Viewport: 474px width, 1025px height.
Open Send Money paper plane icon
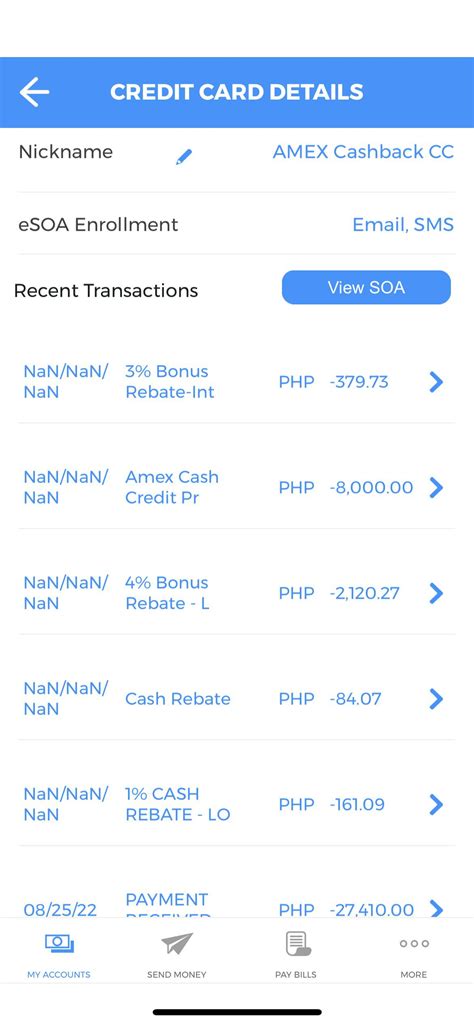point(177,943)
